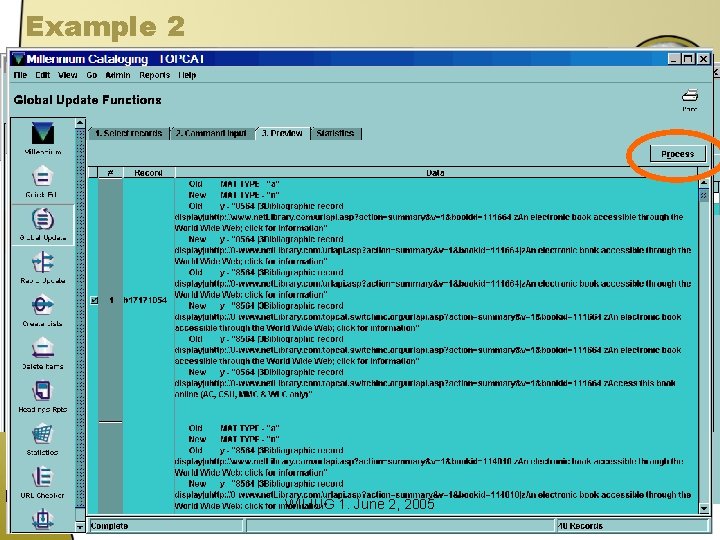This screenshot has height=540, width=720.
Task: Select the 3. Preview tab
Action: click(282, 133)
